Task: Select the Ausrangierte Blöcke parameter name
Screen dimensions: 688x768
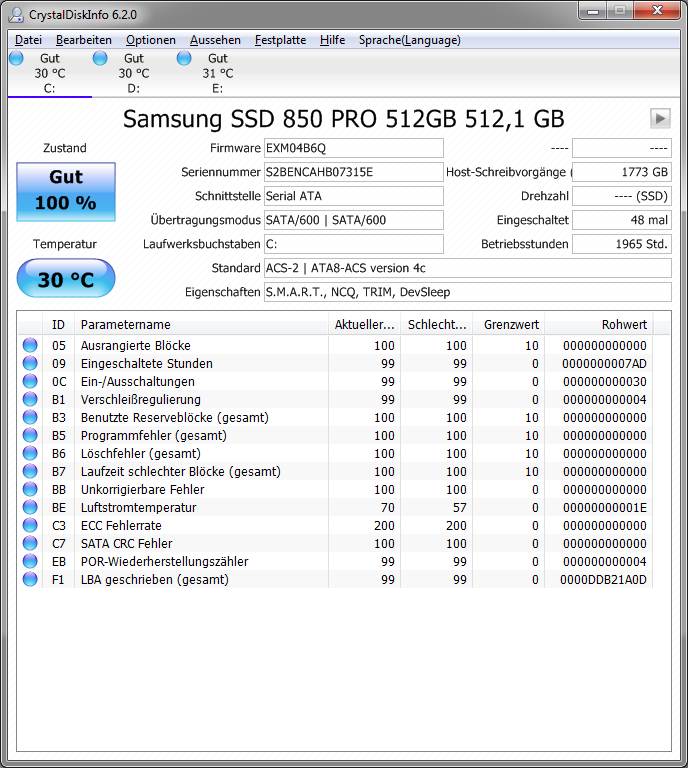Action: click(136, 345)
